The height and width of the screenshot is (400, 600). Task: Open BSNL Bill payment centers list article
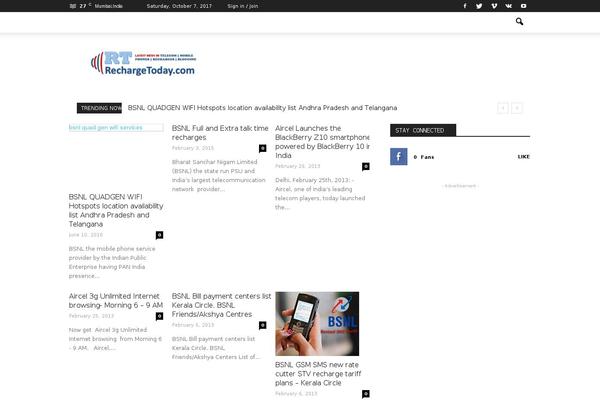pyautogui.click(x=221, y=305)
